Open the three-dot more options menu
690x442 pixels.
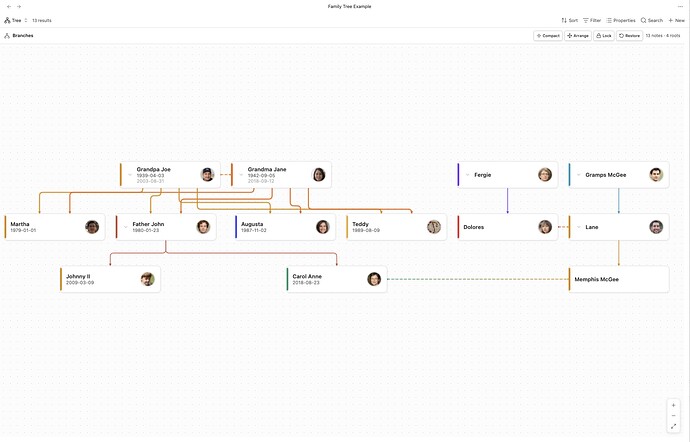click(x=681, y=6)
